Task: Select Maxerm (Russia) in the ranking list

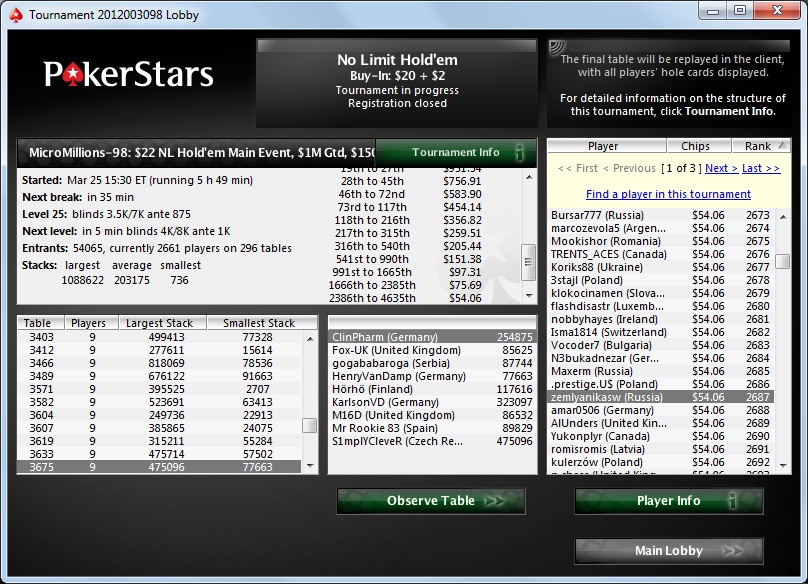Action: coord(662,371)
